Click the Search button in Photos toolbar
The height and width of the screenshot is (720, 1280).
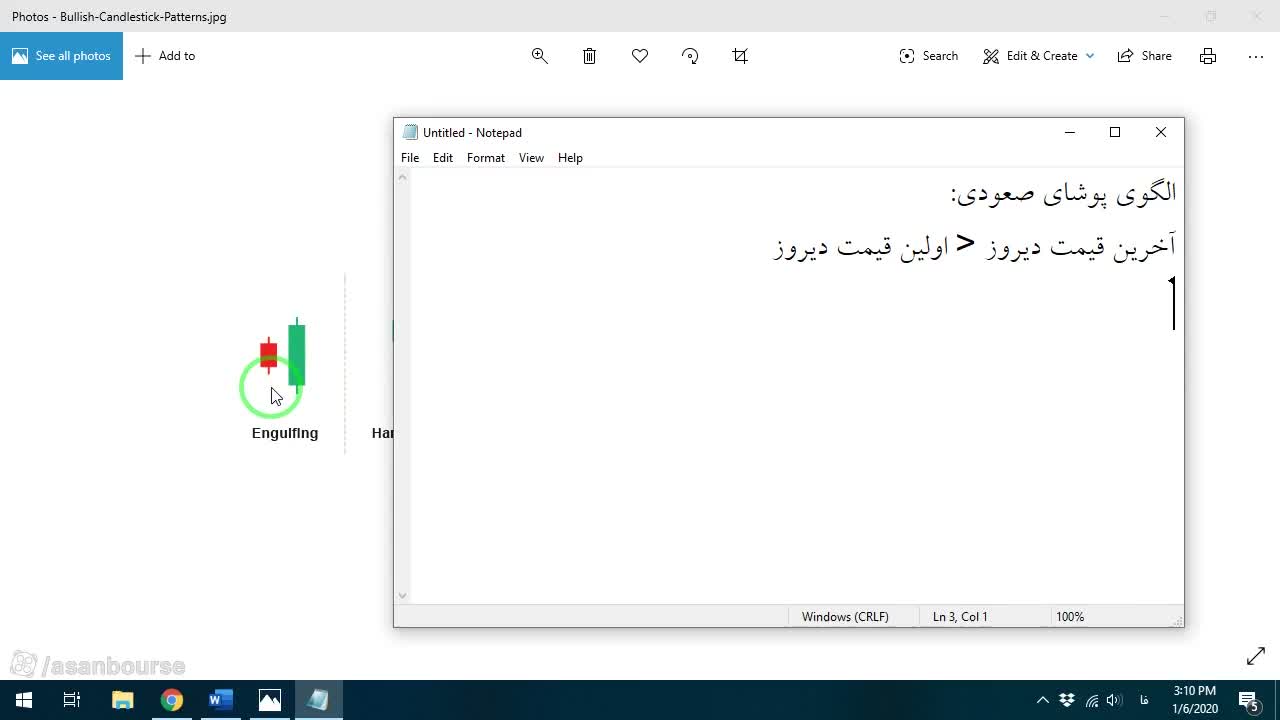929,56
